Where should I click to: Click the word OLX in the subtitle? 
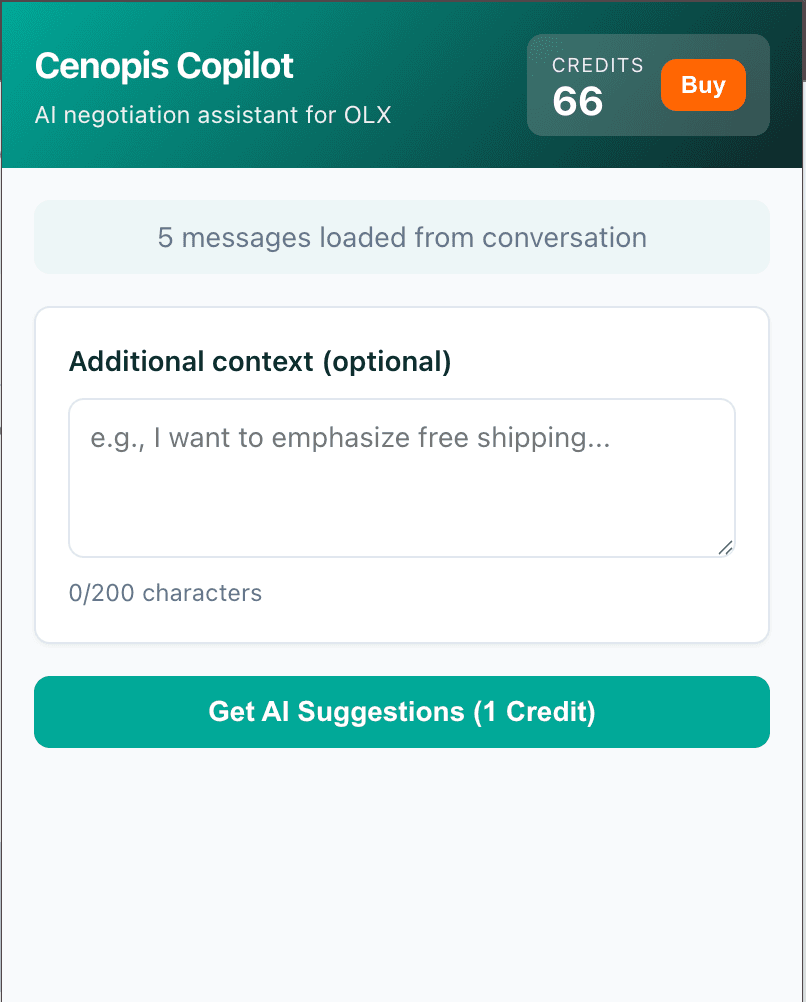pos(367,115)
